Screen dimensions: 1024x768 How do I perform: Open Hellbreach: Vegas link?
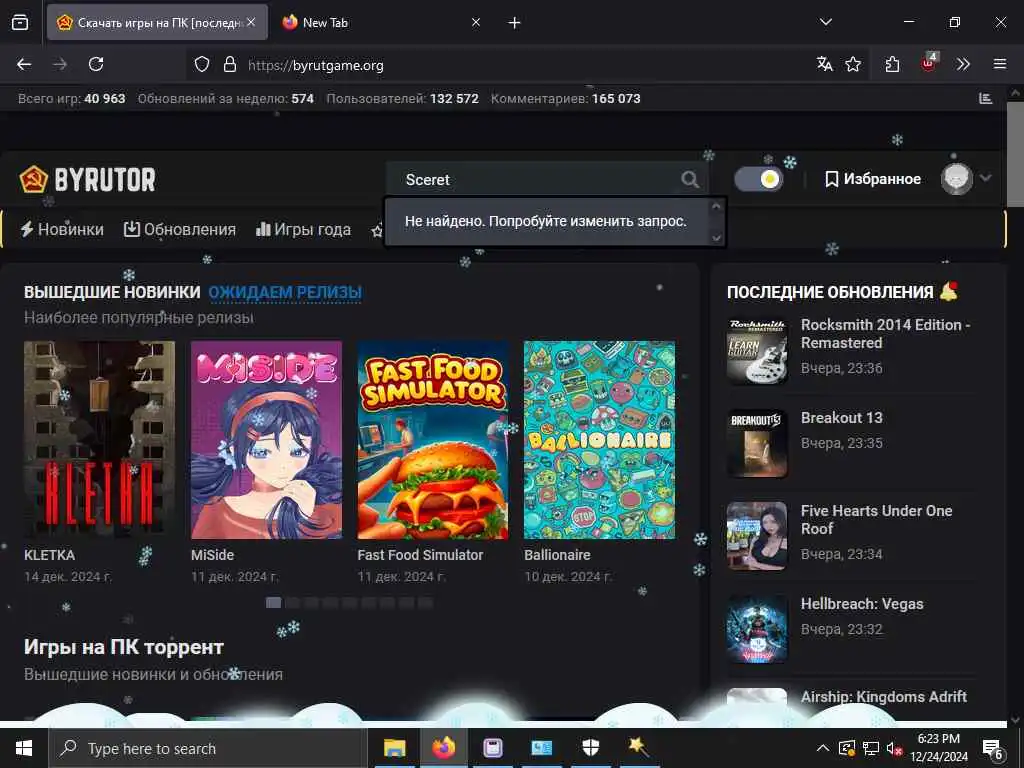(862, 604)
